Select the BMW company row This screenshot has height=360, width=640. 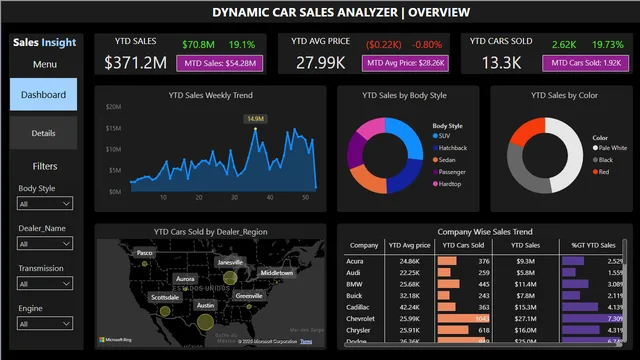pos(483,284)
